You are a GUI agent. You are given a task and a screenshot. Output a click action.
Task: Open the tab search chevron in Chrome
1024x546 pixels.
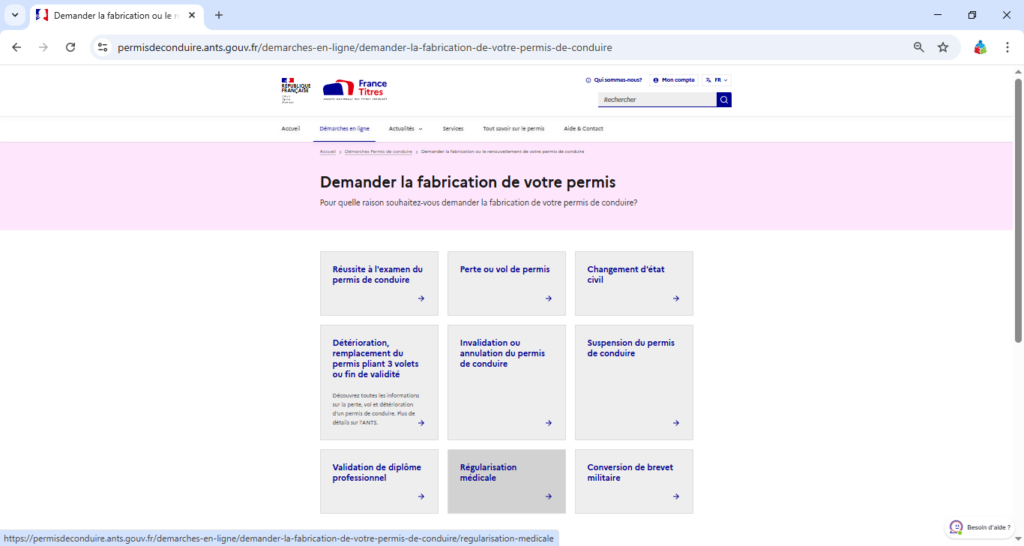(15, 15)
